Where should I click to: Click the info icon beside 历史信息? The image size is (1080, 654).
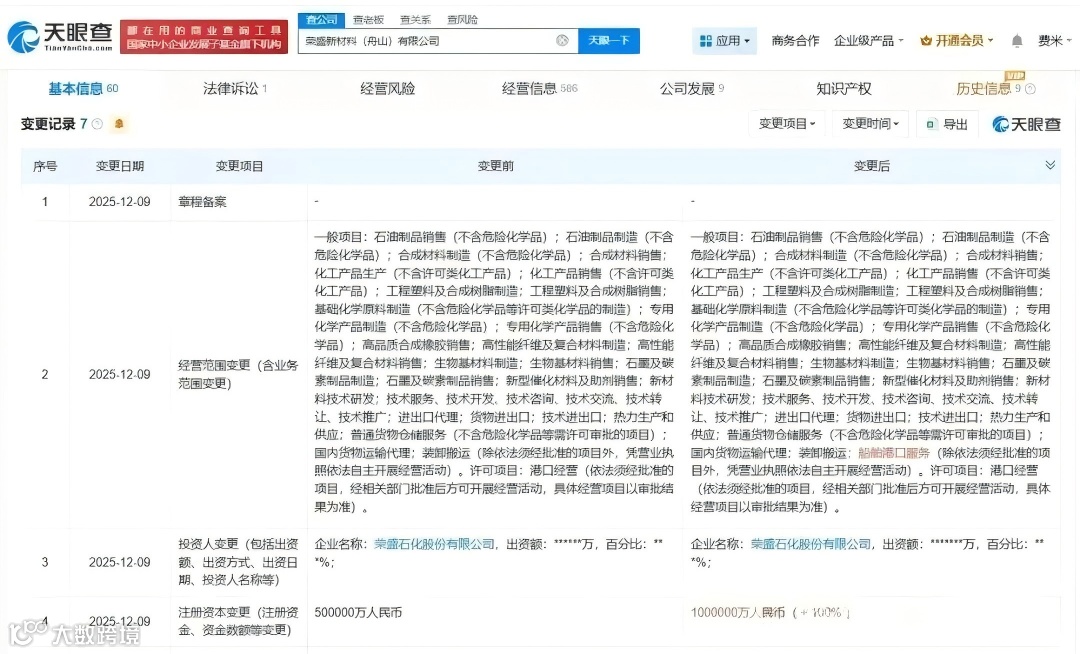pos(1030,89)
